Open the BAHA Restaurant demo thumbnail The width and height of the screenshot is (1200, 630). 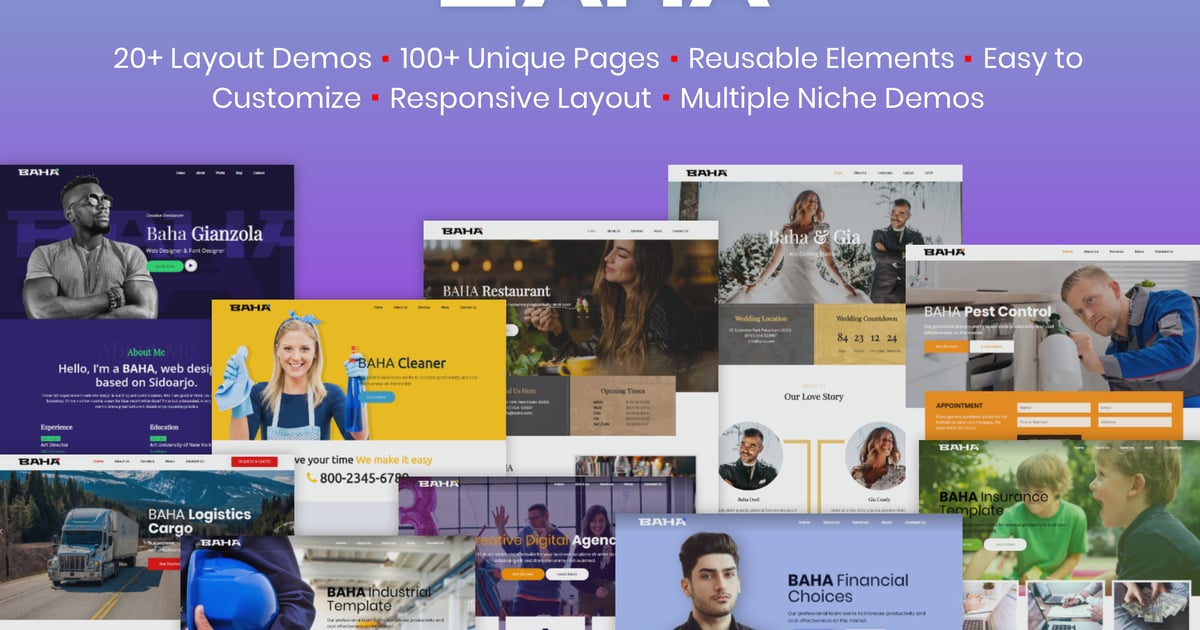(570, 300)
